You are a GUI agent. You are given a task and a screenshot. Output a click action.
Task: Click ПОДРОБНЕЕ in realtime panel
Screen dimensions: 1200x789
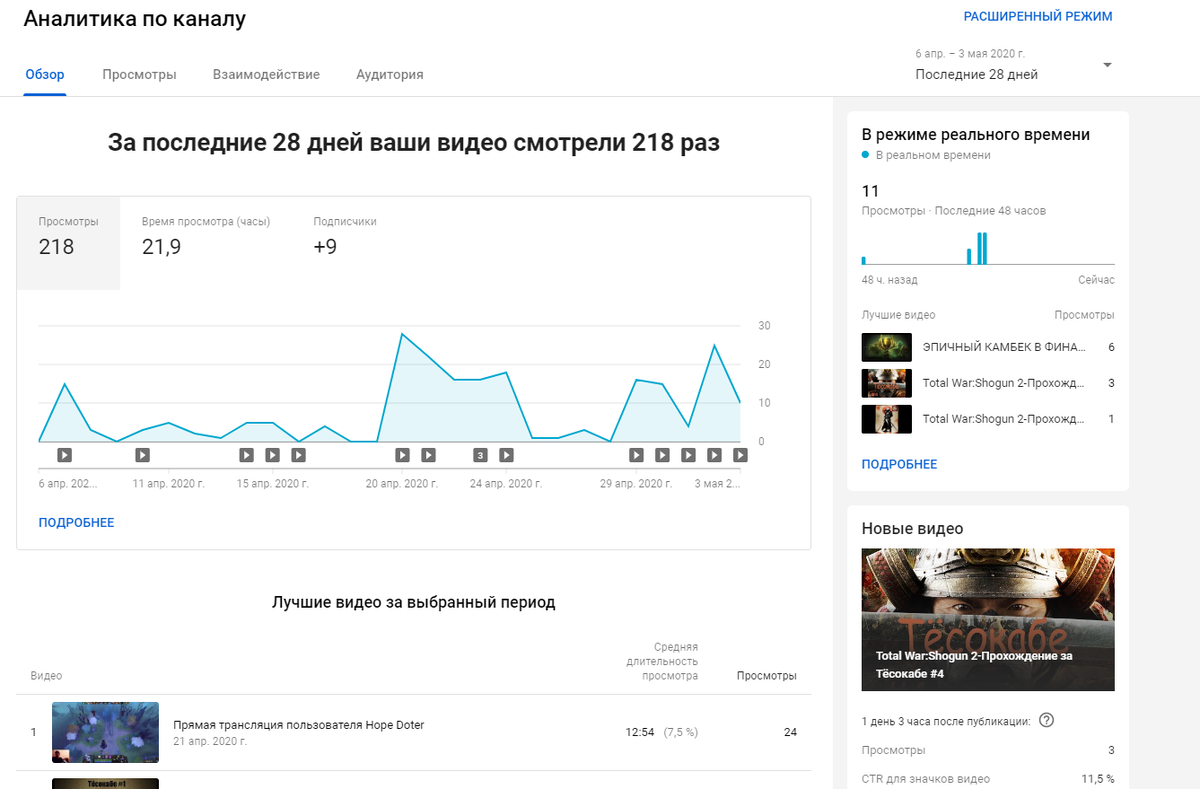[900, 465]
